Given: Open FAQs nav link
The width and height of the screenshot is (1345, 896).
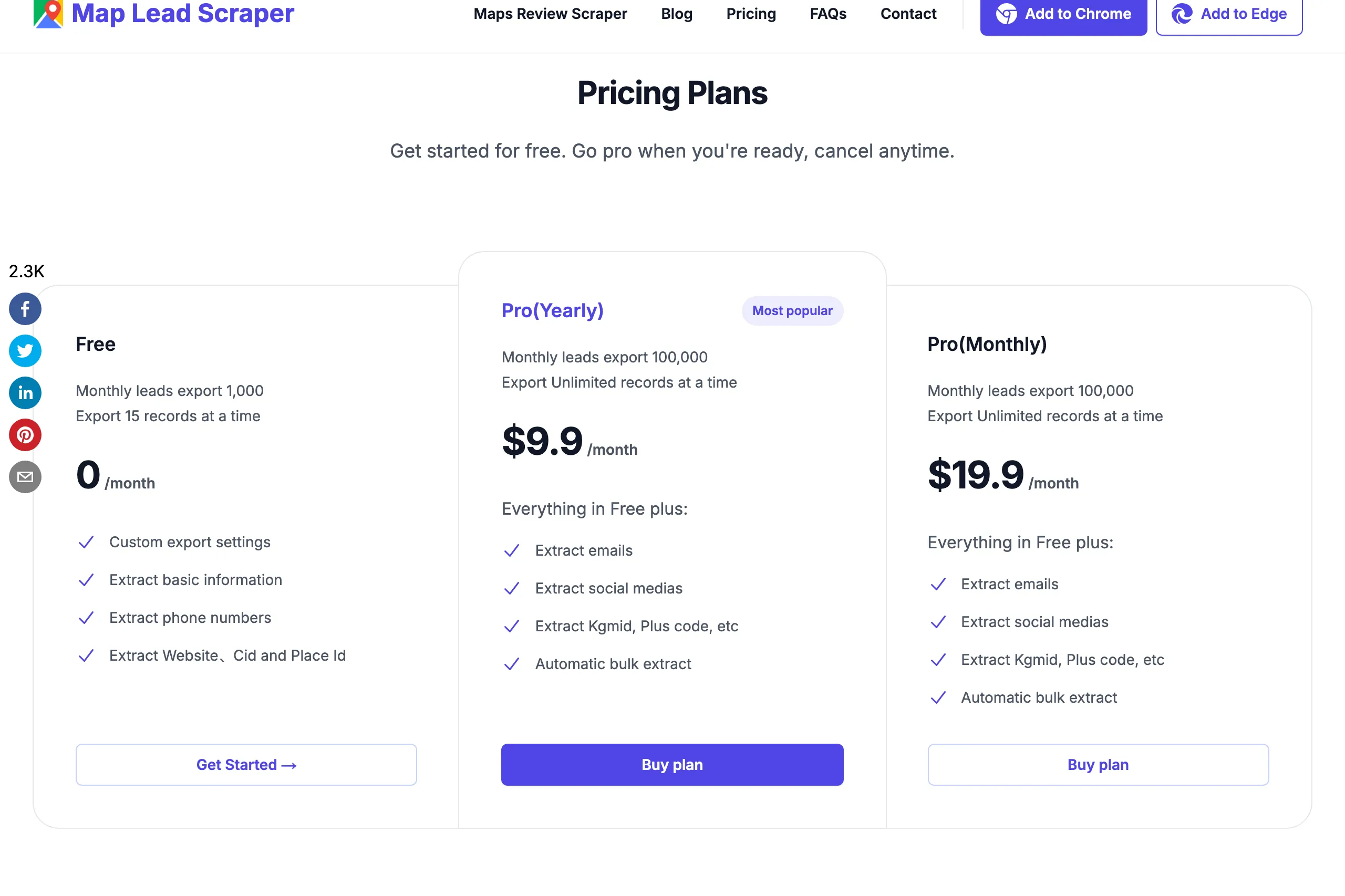Looking at the screenshot, I should tap(827, 14).
